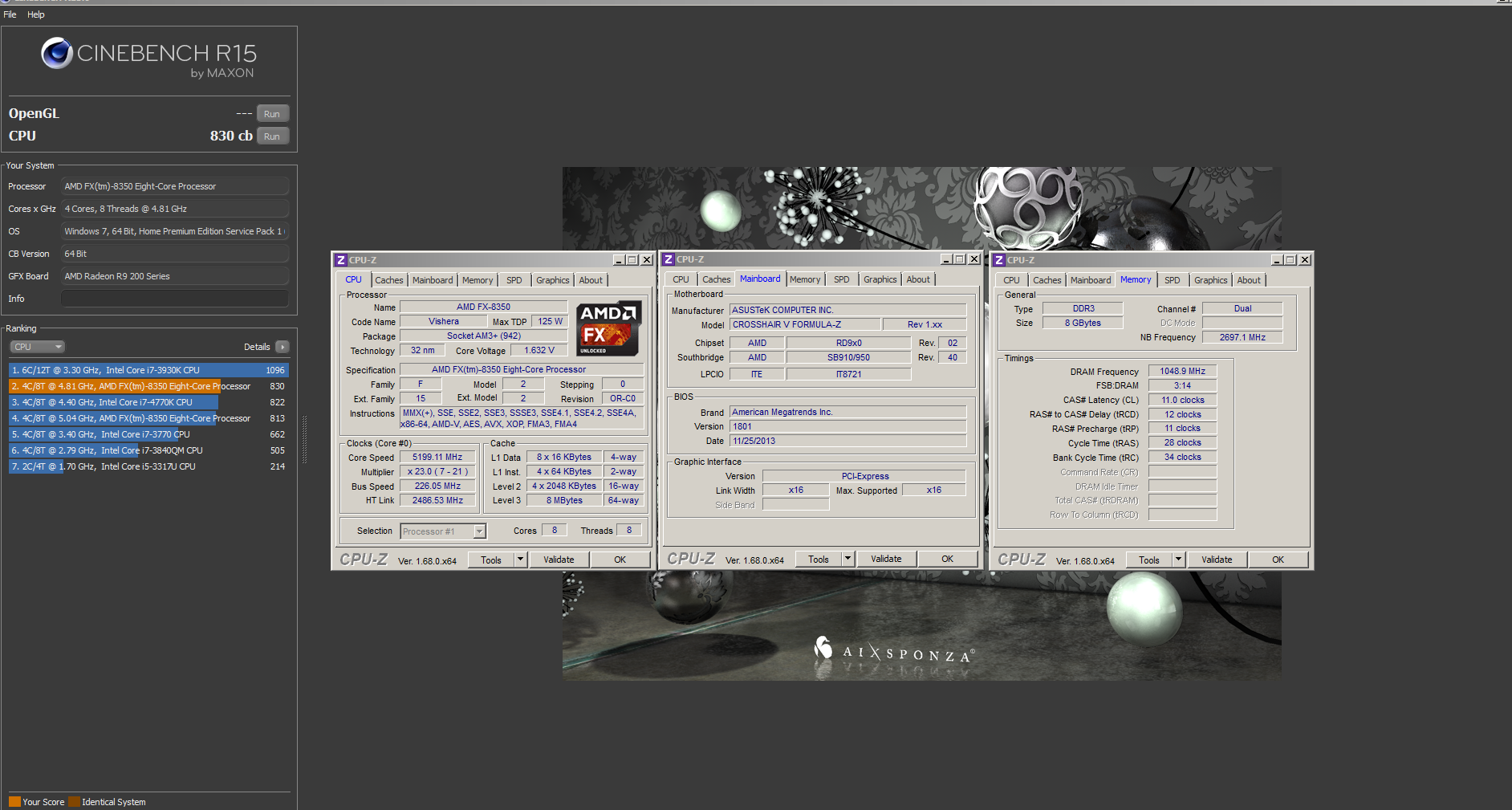Open SPD tab in right CPU-Z window
1512x810 pixels.
[1173, 280]
